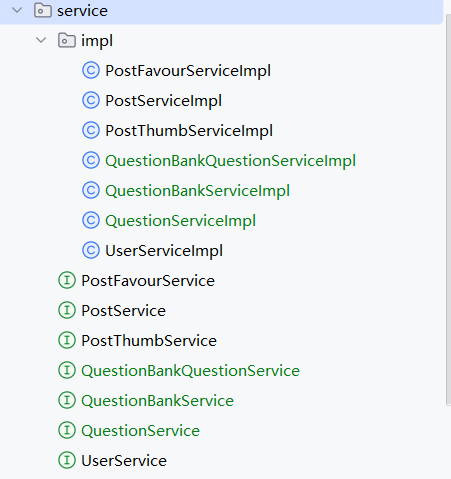The width and height of the screenshot is (451, 479).
Task: Open the PostThumbServiceImpl class
Action: tap(189, 131)
